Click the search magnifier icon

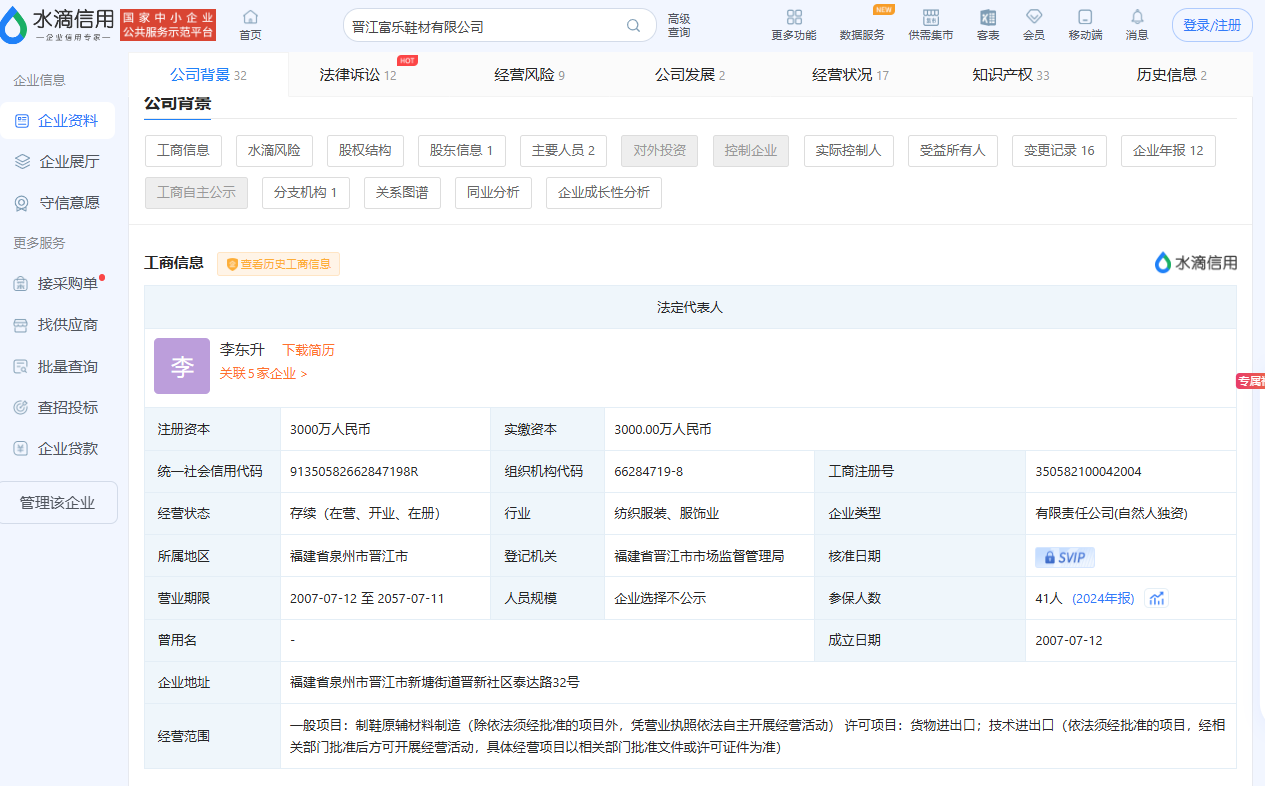click(634, 26)
